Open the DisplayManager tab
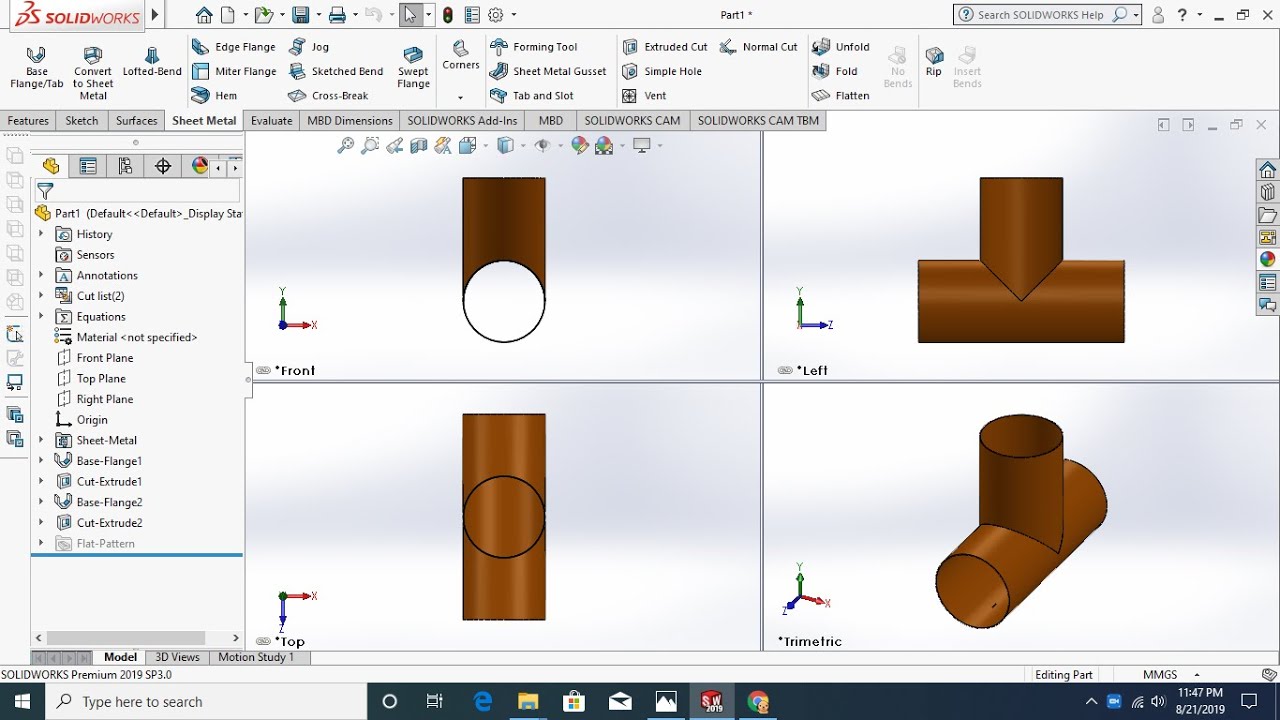Image resolution: width=1280 pixels, height=720 pixels. 200,166
